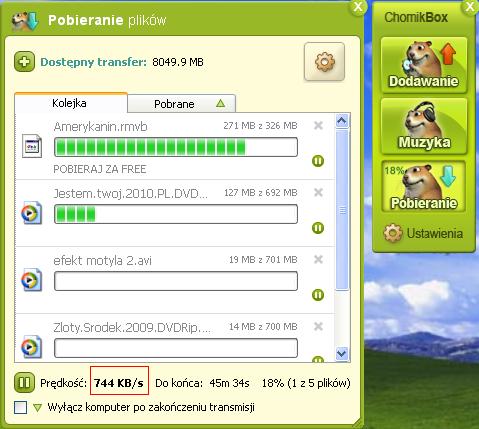Screen dimensions: 479x429
Task: Open the Dodawanie upload hamster icon
Action: click(x=424, y=65)
